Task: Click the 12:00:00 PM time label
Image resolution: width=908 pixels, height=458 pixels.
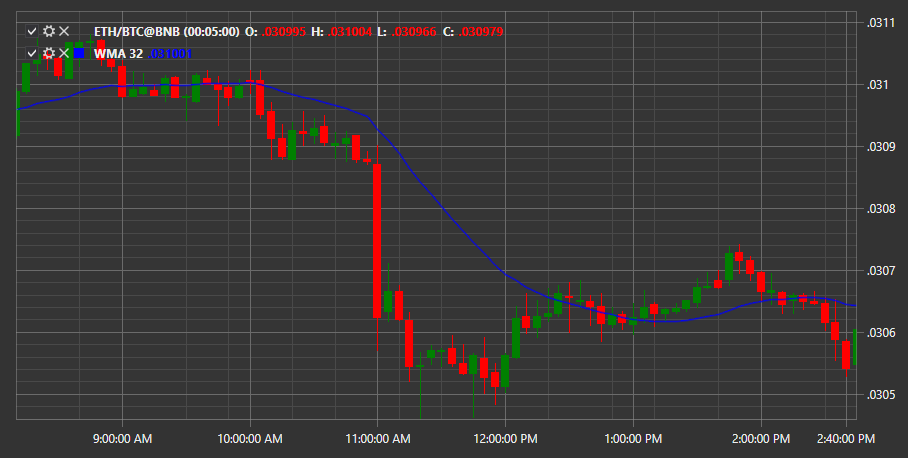Action: (505, 439)
